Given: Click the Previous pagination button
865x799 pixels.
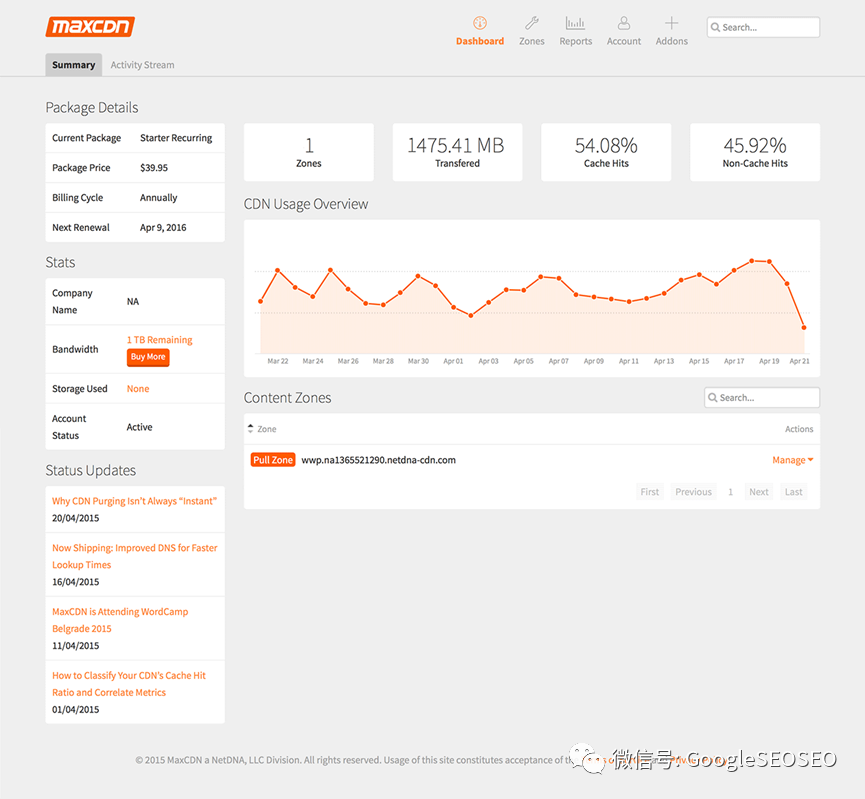Looking at the screenshot, I should [x=693, y=492].
